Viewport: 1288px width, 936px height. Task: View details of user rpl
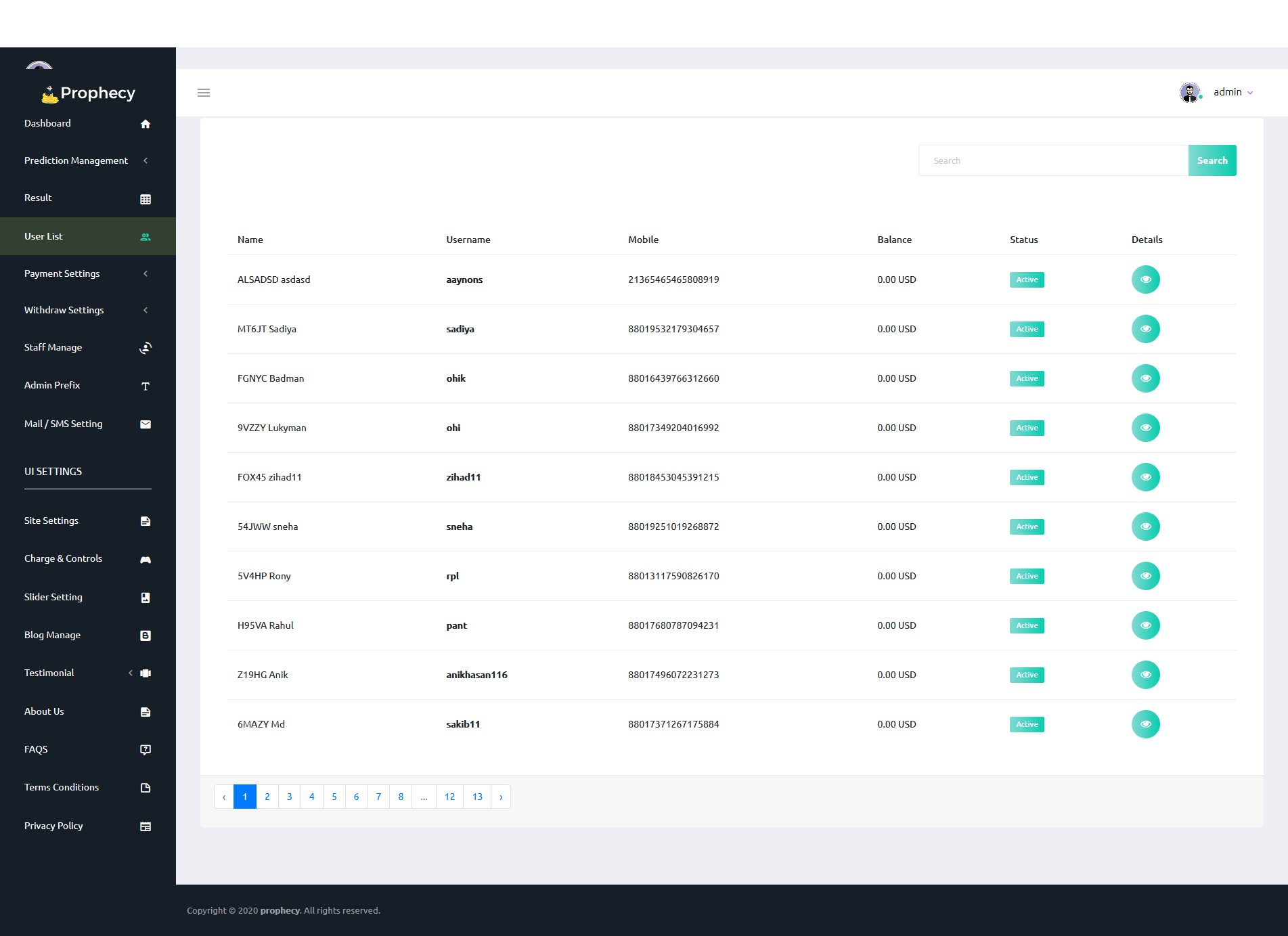pos(1146,576)
